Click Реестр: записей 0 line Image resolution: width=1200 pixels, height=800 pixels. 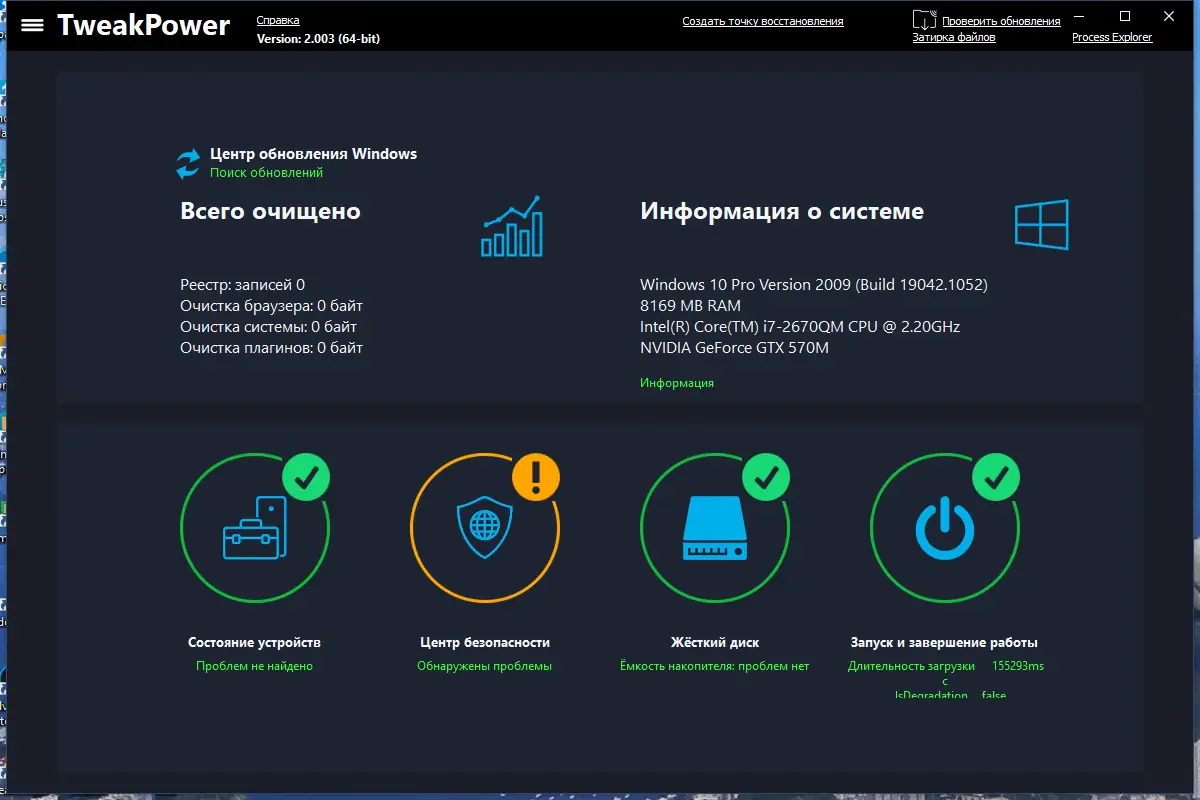click(242, 285)
